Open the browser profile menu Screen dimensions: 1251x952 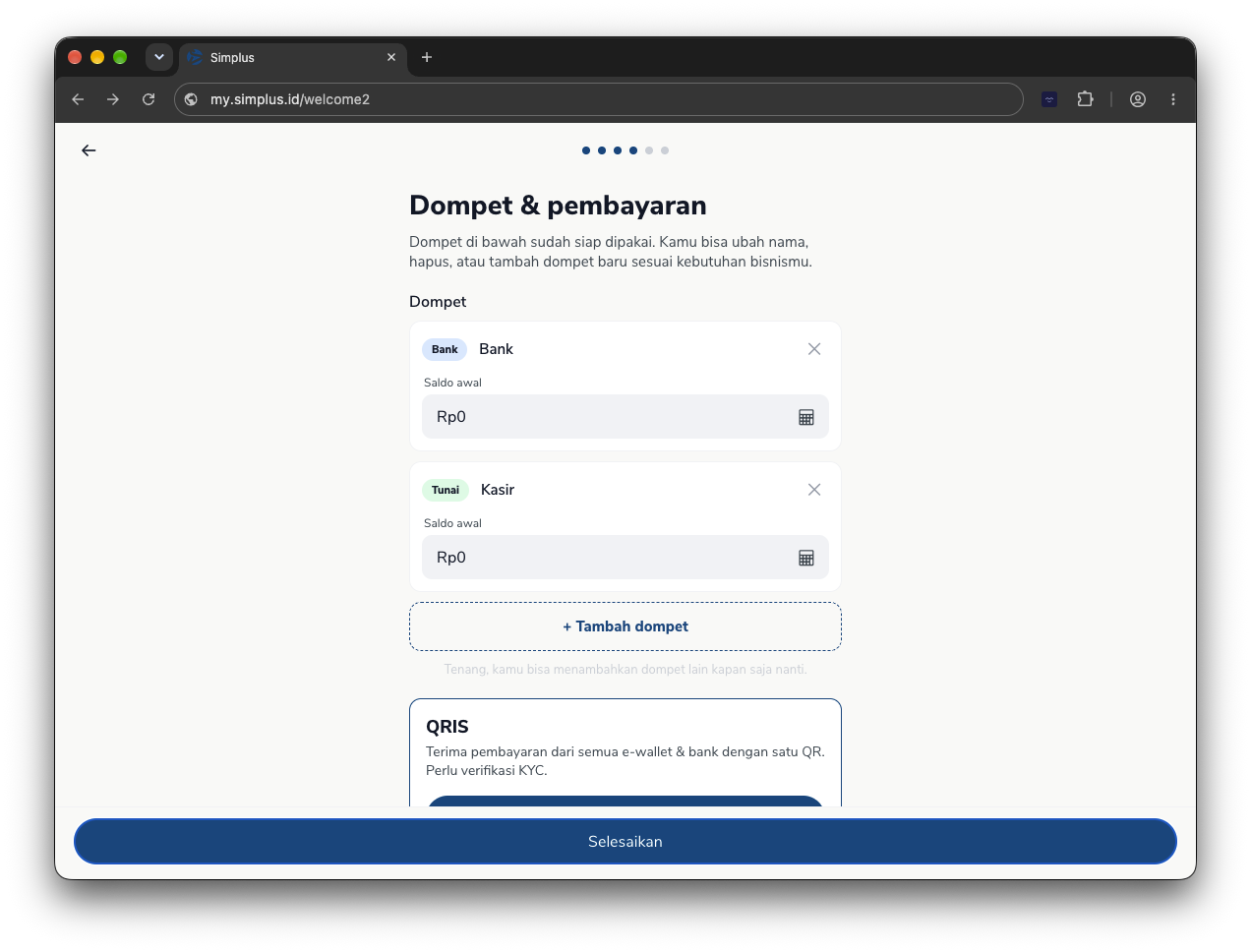tap(1138, 99)
